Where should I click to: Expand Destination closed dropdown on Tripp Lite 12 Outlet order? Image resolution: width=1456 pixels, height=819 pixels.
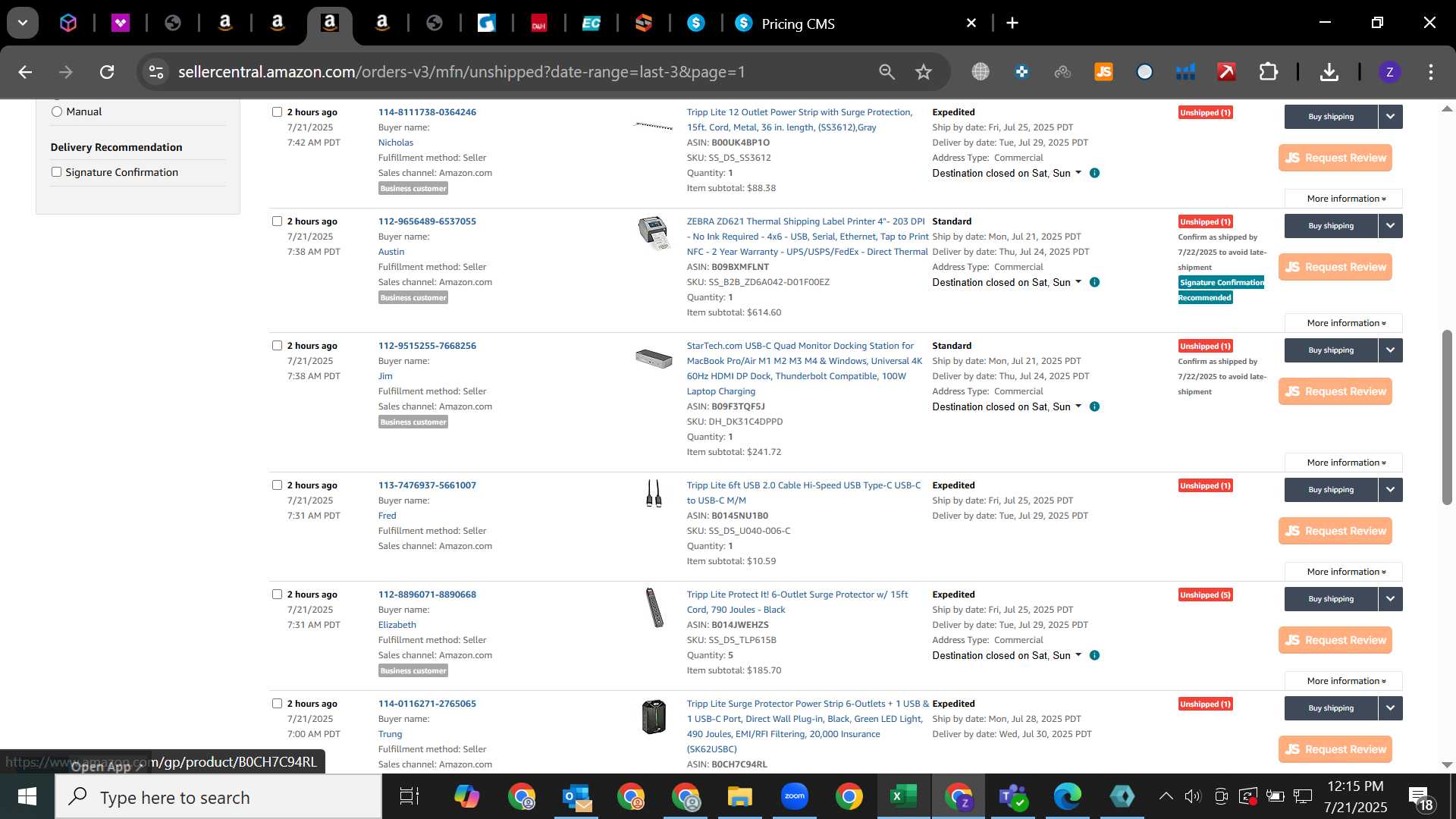click(x=1006, y=173)
